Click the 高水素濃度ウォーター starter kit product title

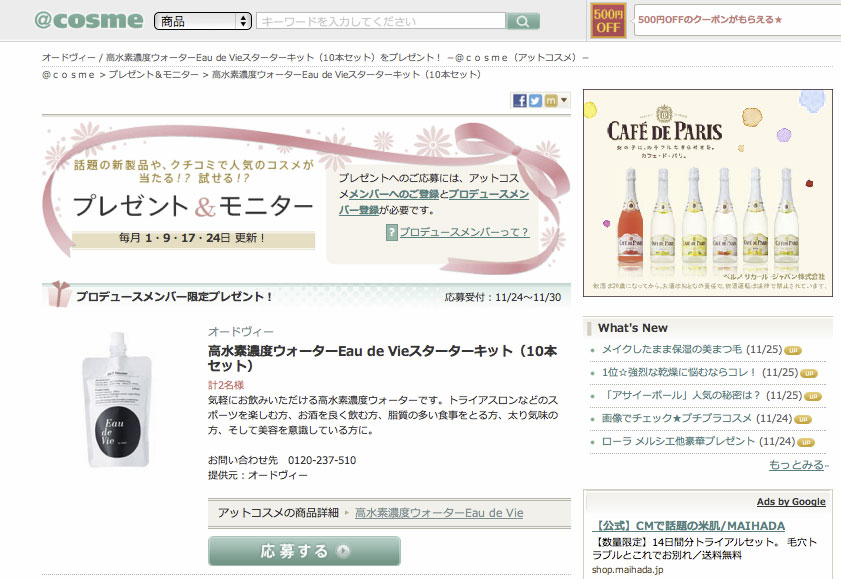[x=383, y=358]
